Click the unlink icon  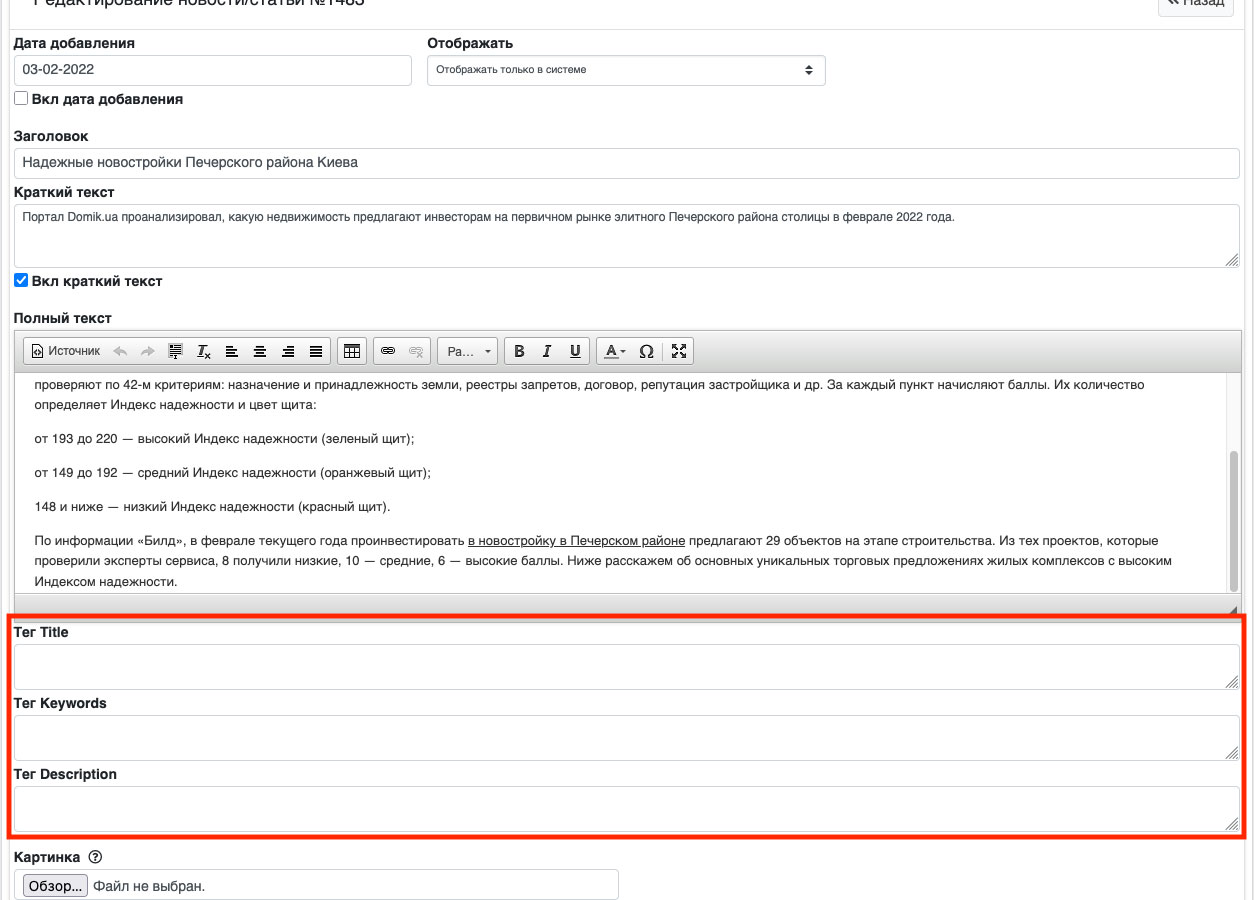(416, 351)
